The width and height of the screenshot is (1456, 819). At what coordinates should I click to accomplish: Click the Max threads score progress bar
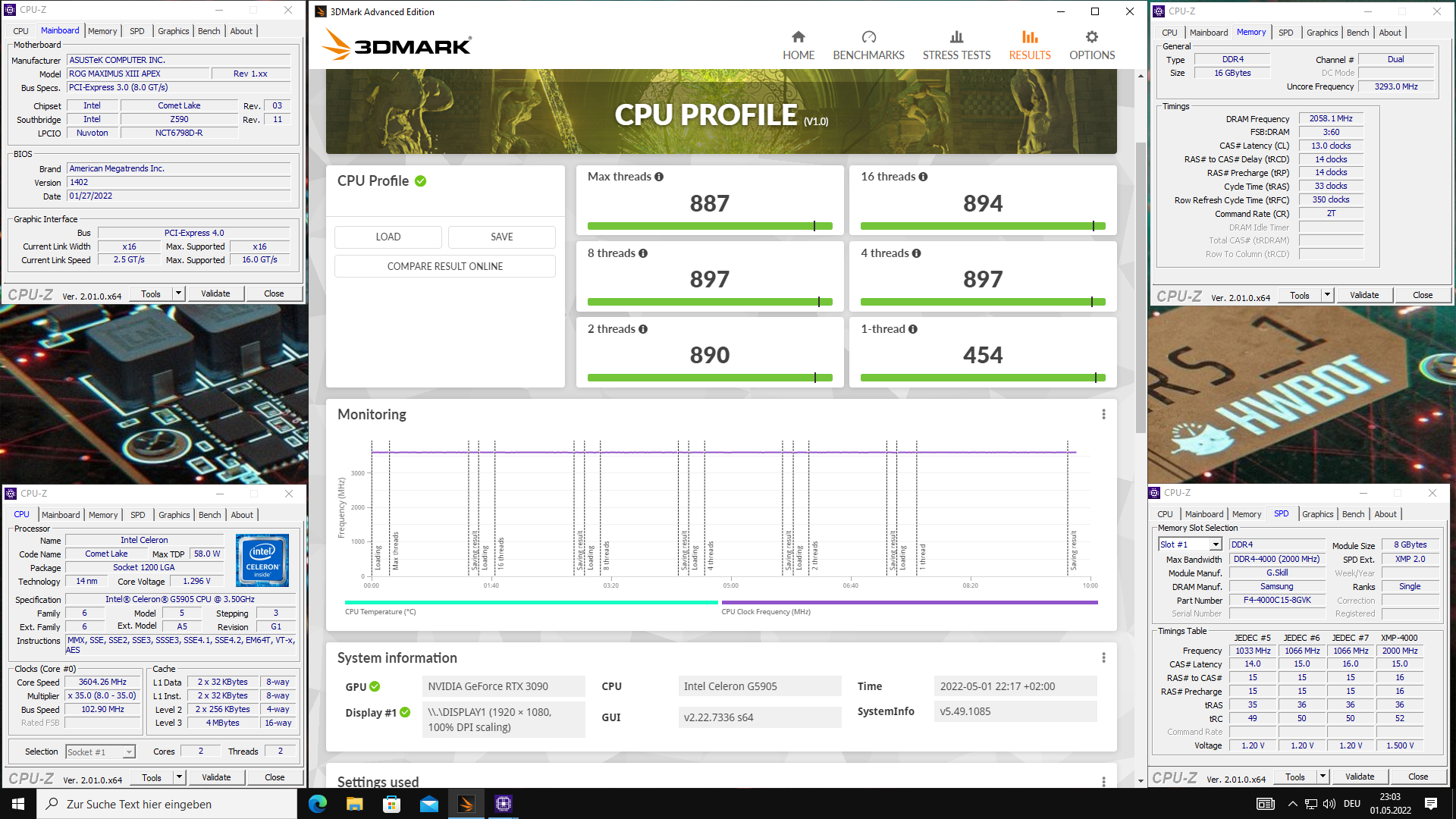[x=710, y=226]
